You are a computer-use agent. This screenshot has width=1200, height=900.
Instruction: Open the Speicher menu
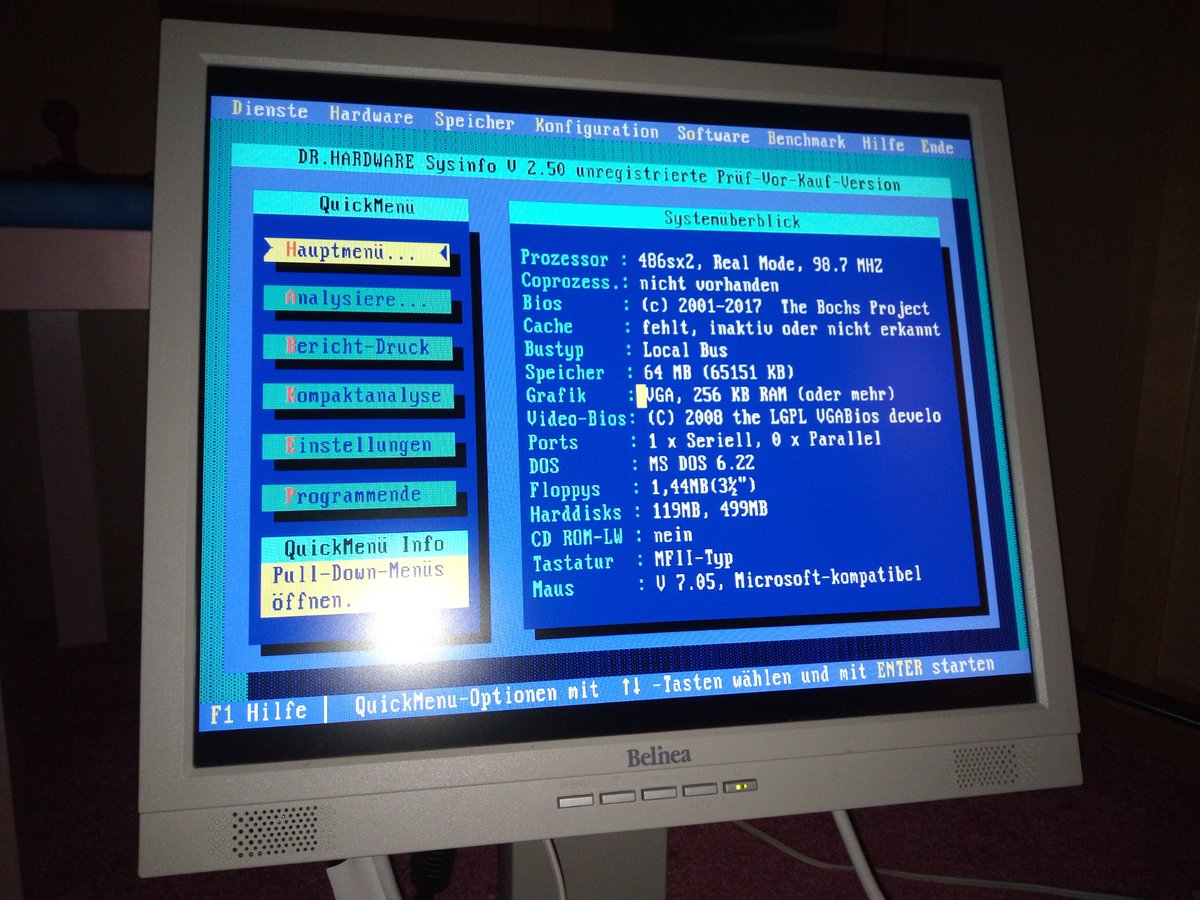(474, 122)
